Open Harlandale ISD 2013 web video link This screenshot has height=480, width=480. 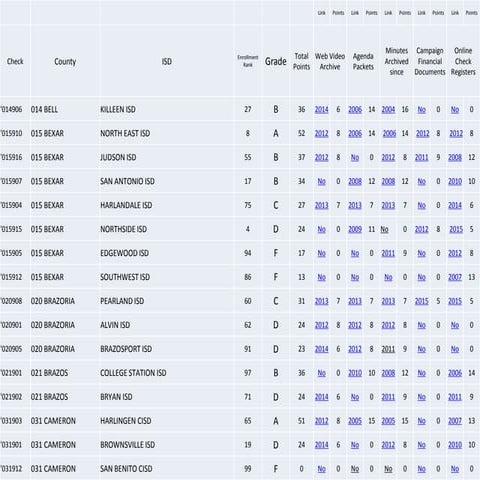(x=321, y=206)
